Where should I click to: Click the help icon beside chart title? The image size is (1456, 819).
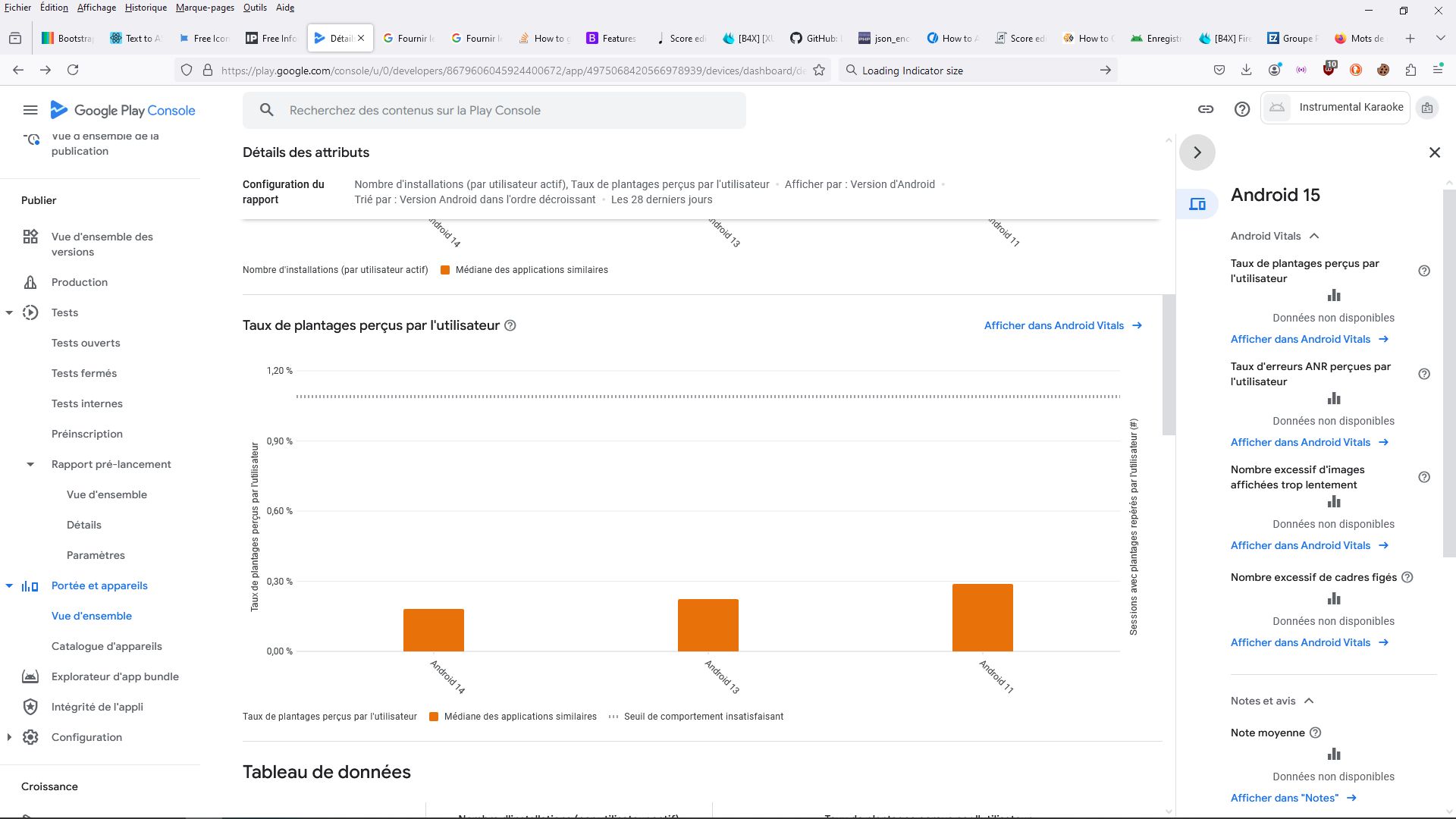pyautogui.click(x=510, y=326)
